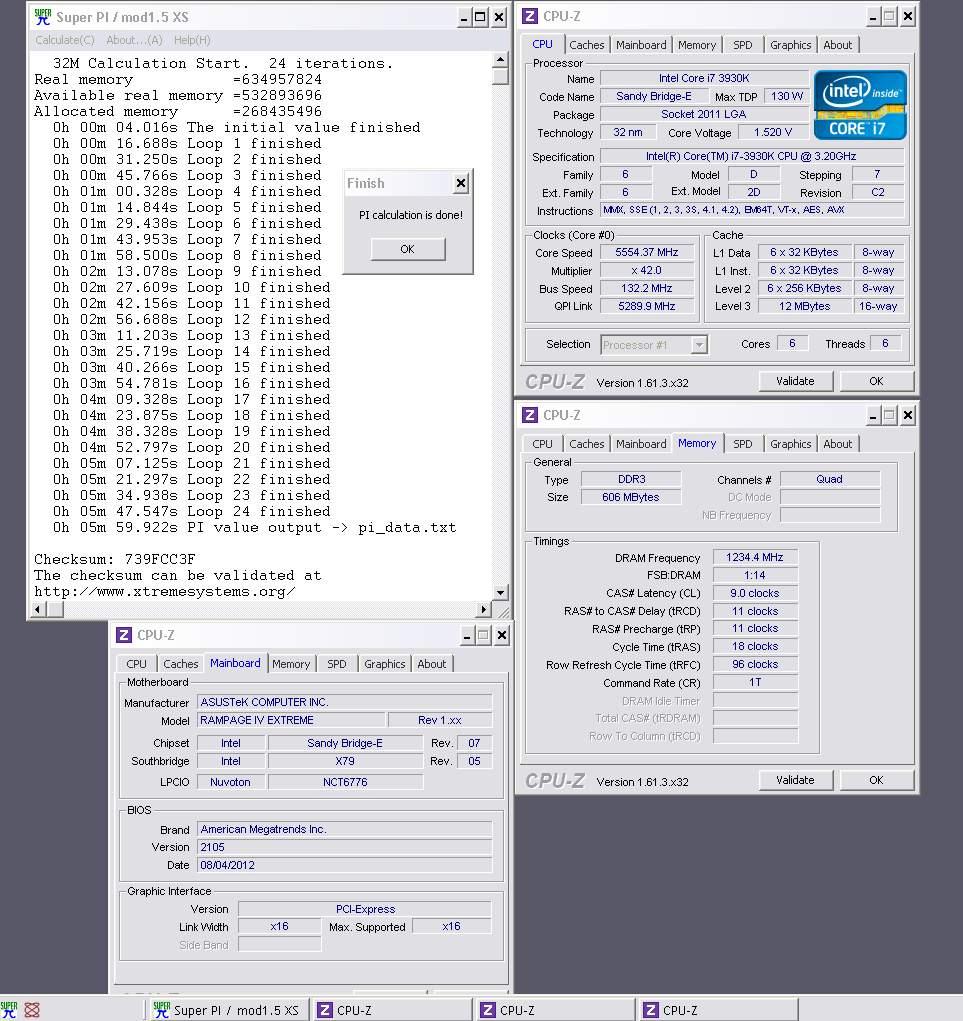Open the Help(H) menu in Super PI
This screenshot has height=1021, width=963.
192,40
